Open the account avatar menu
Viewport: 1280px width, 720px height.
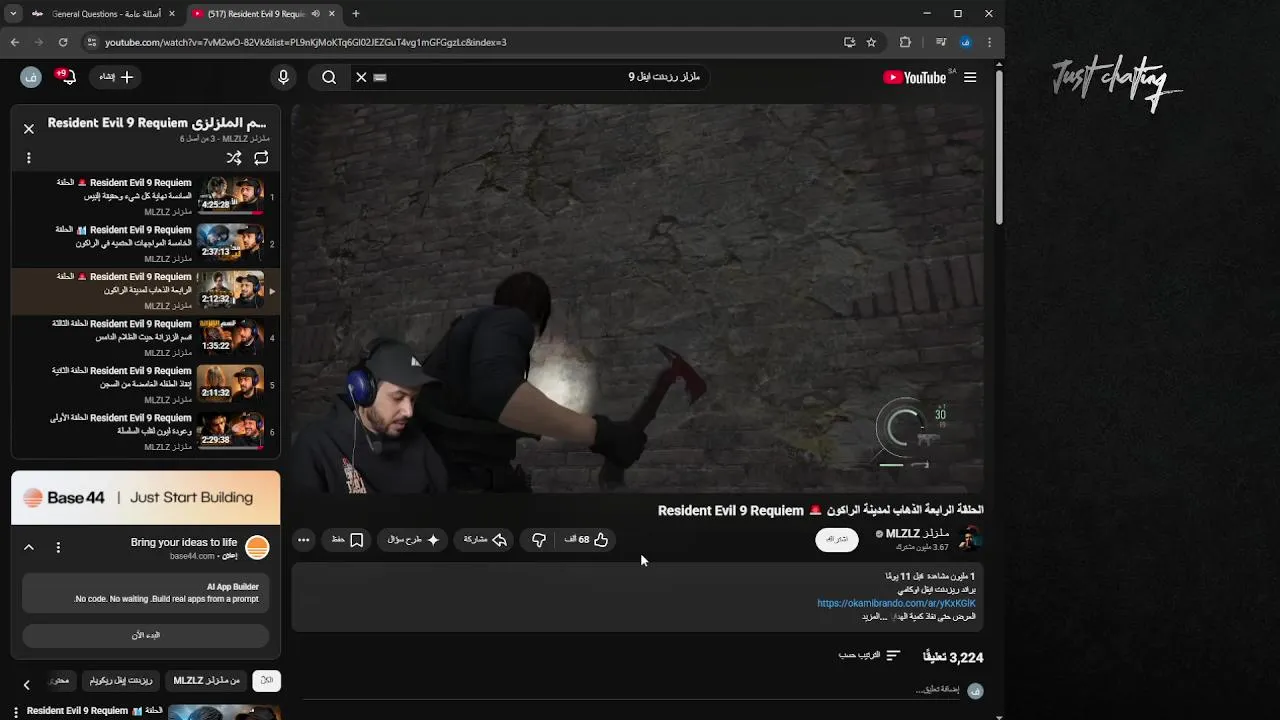(x=30, y=77)
